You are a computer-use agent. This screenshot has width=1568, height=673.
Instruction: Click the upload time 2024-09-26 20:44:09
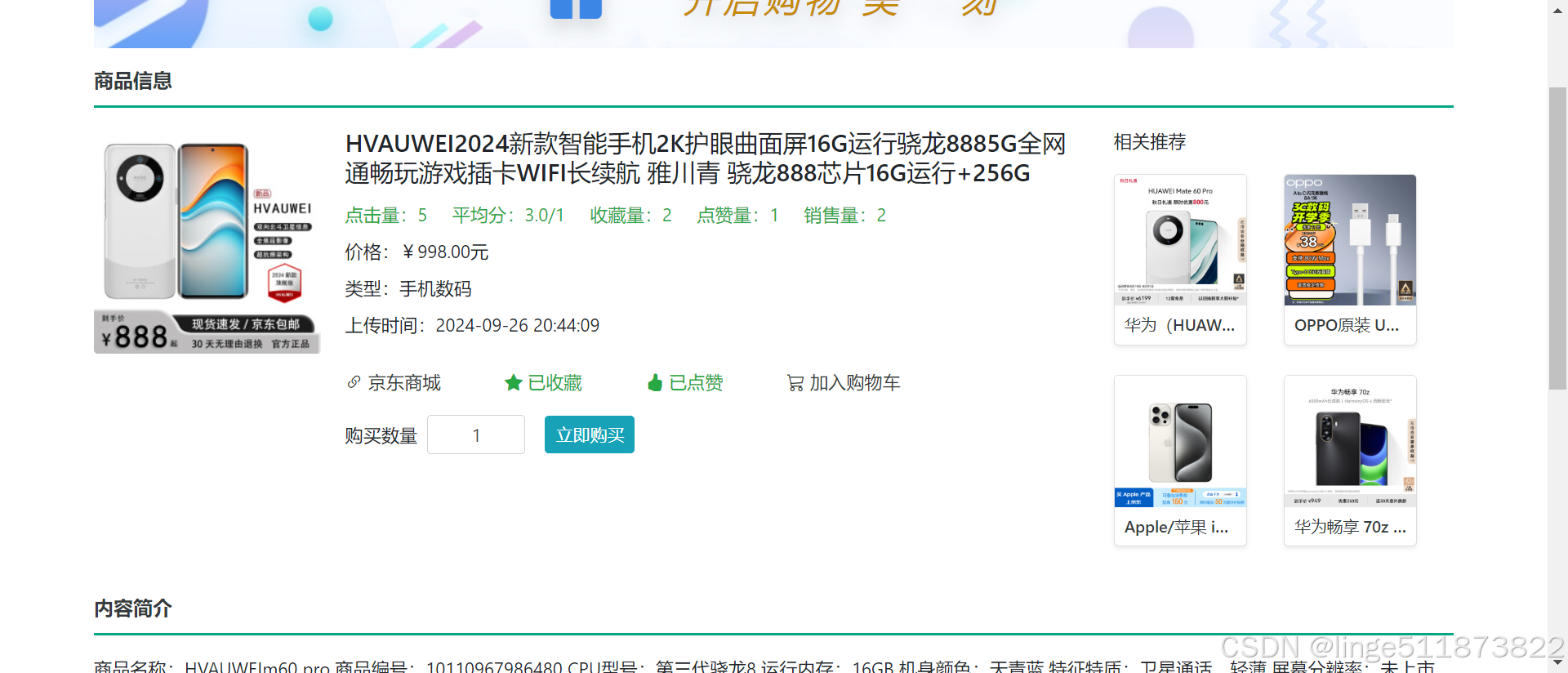(x=518, y=326)
